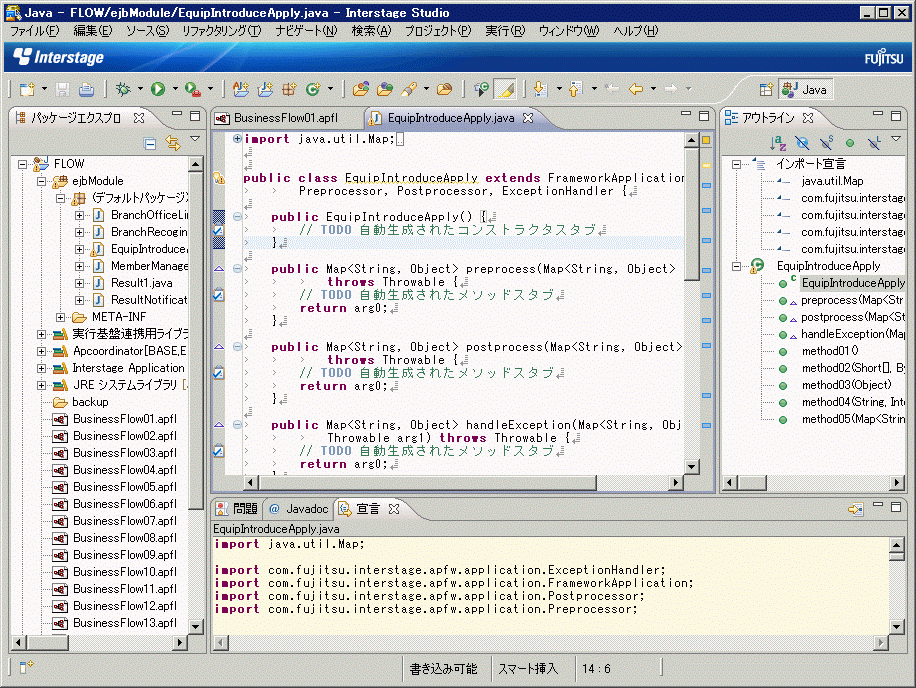The height and width of the screenshot is (688, 916).
Task: Open the リファクタリング menu
Action: coord(221,31)
